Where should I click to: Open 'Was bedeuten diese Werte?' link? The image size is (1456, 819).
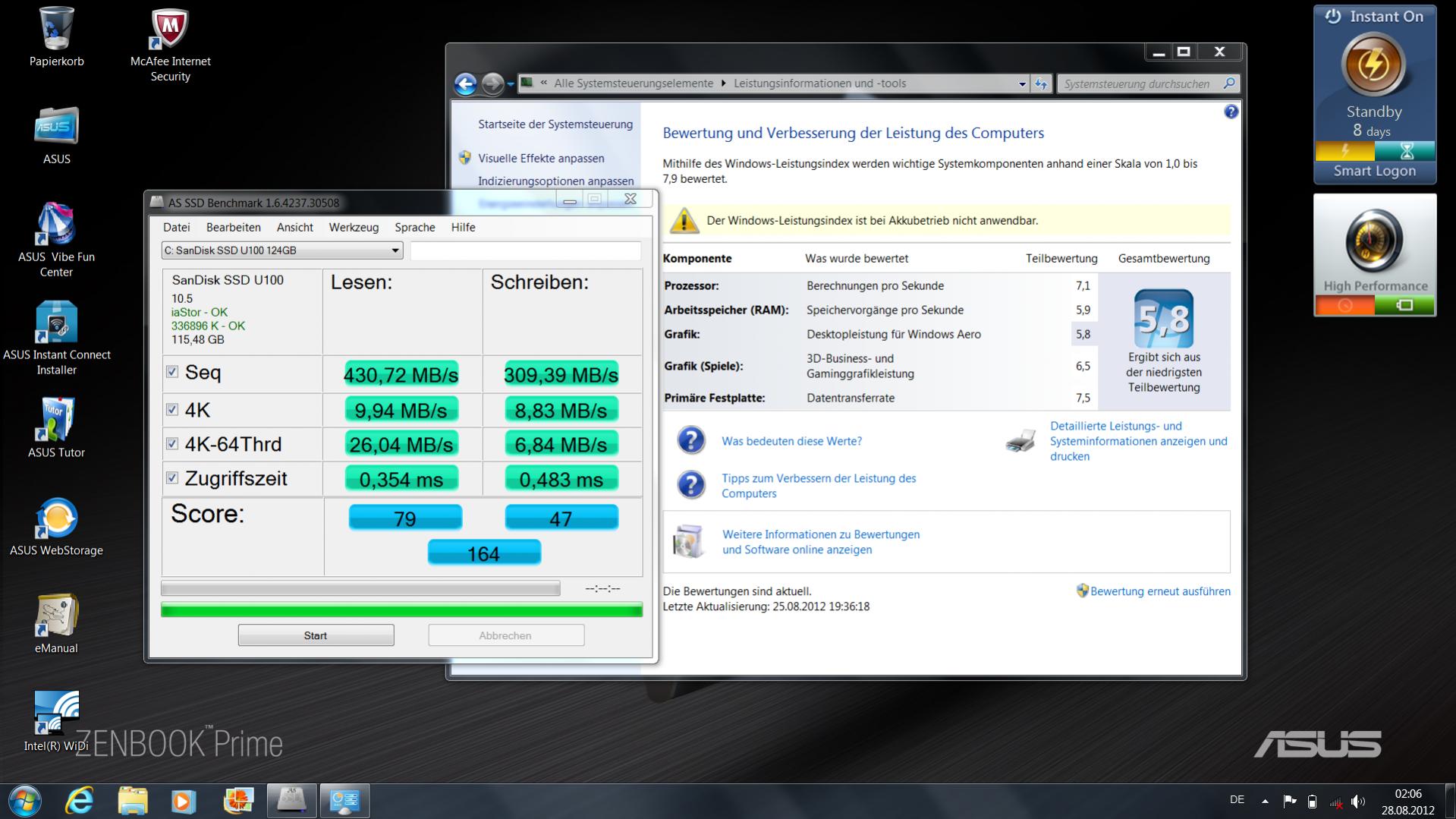click(x=791, y=441)
